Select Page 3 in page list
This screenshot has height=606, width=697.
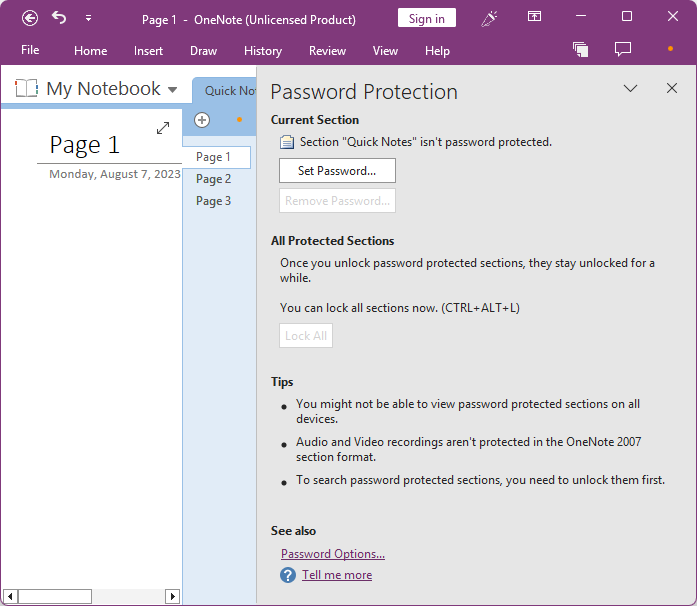[x=213, y=201]
